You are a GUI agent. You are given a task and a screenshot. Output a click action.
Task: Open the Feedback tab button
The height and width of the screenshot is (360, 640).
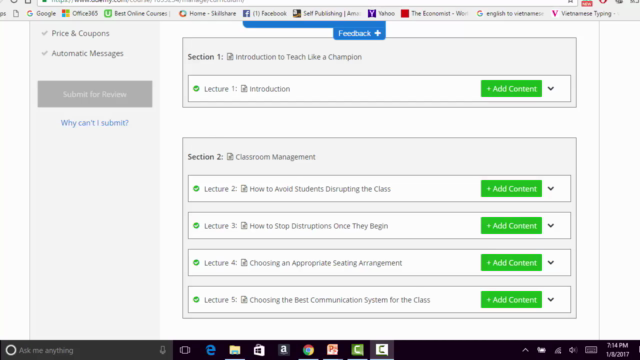[x=359, y=33]
